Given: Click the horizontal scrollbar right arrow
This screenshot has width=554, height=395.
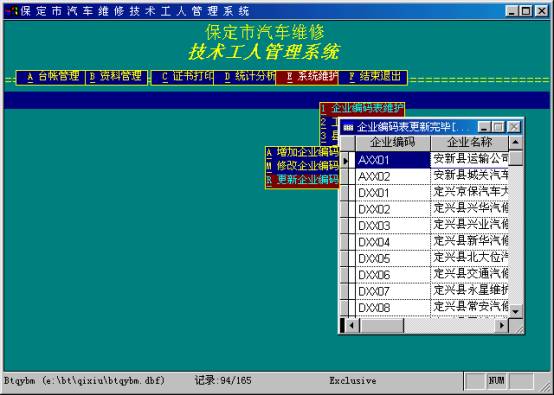Looking at the screenshot, I should [x=501, y=325].
